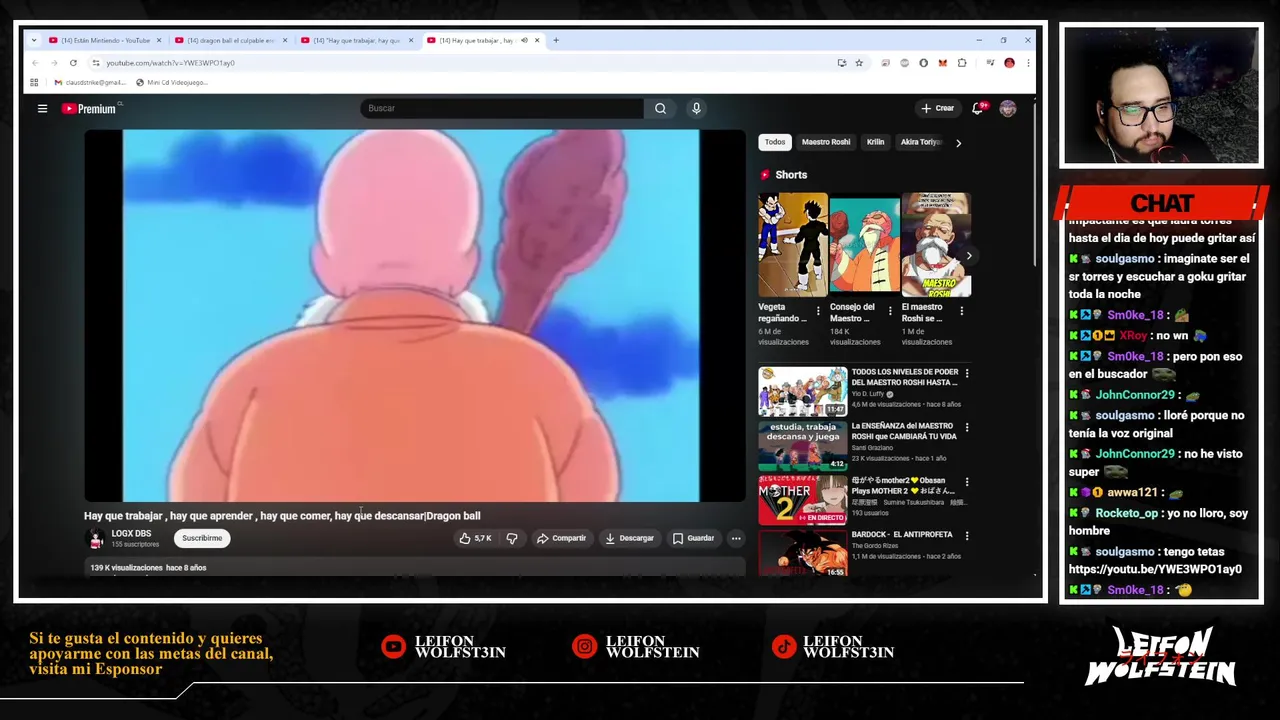Screen dimensions: 1280x720
Task: Reload the page in Chrome
Action: tap(73, 63)
